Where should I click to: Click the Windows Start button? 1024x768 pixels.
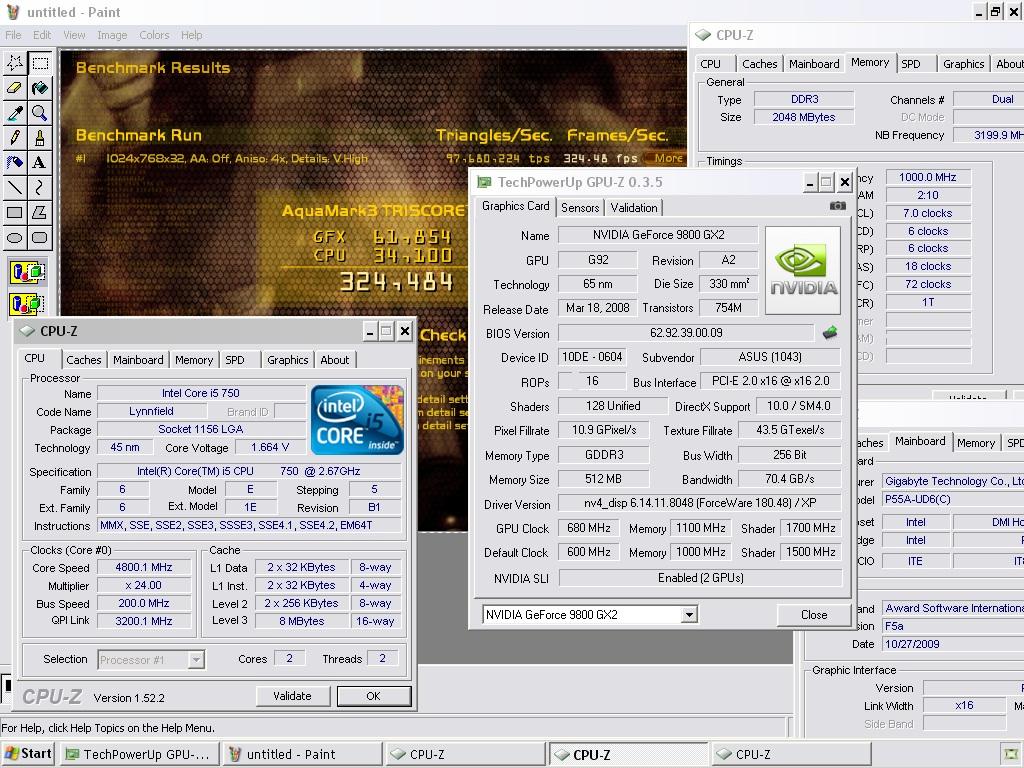27,754
